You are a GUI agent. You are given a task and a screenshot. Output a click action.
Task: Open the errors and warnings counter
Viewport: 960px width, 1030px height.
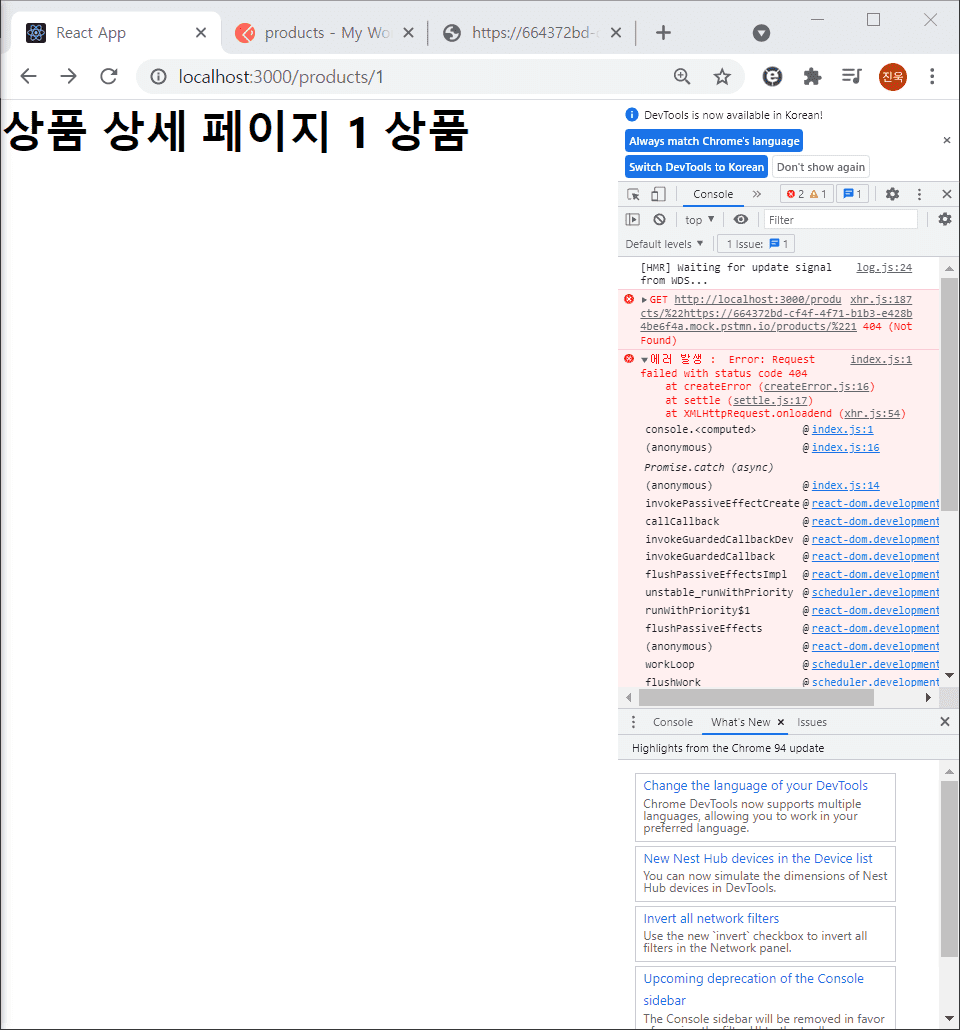point(806,194)
